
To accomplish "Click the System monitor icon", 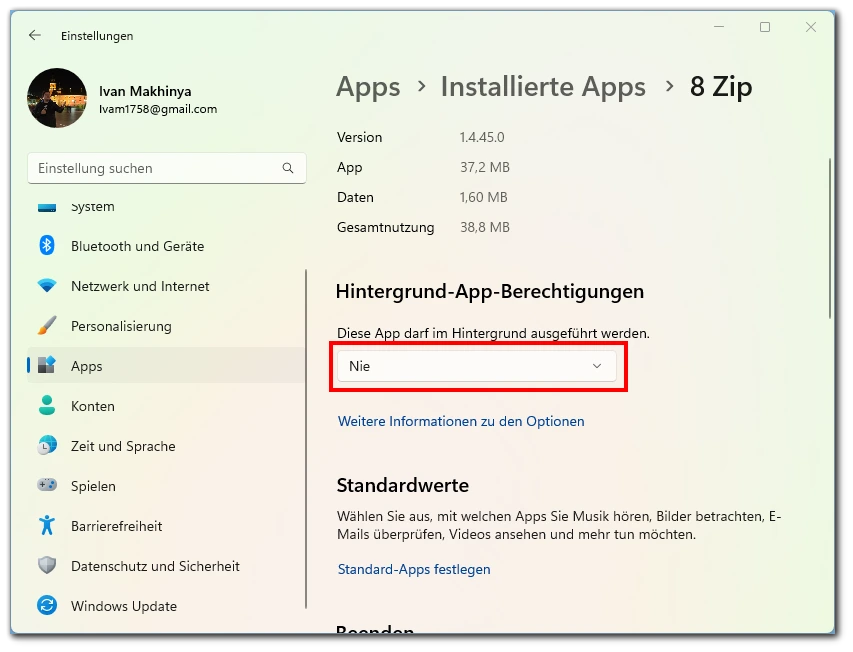I will point(47,207).
